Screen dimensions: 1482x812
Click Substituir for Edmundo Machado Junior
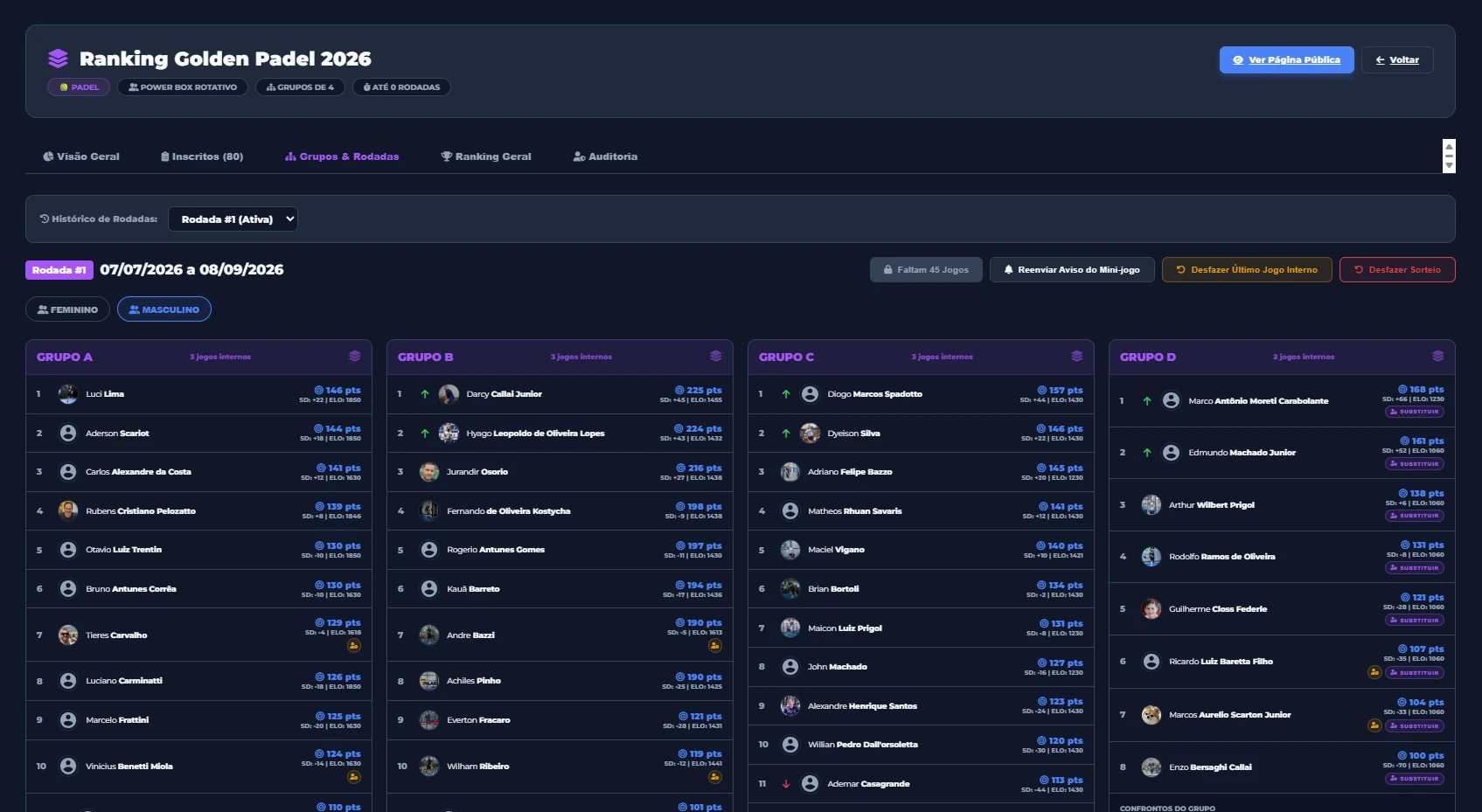point(1415,464)
